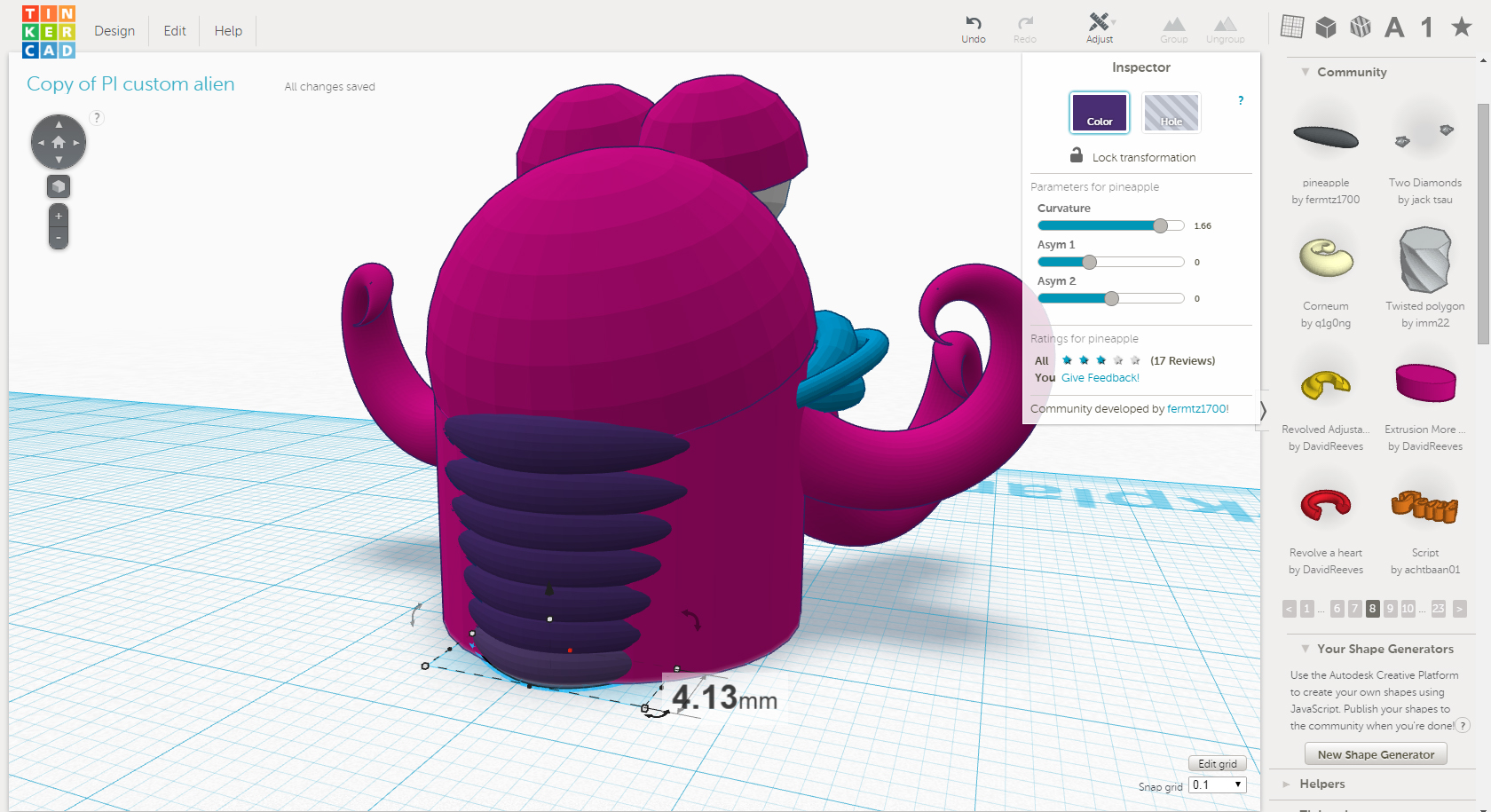Click the lock transformation padlock icon
The width and height of the screenshot is (1491, 812).
point(1077,154)
